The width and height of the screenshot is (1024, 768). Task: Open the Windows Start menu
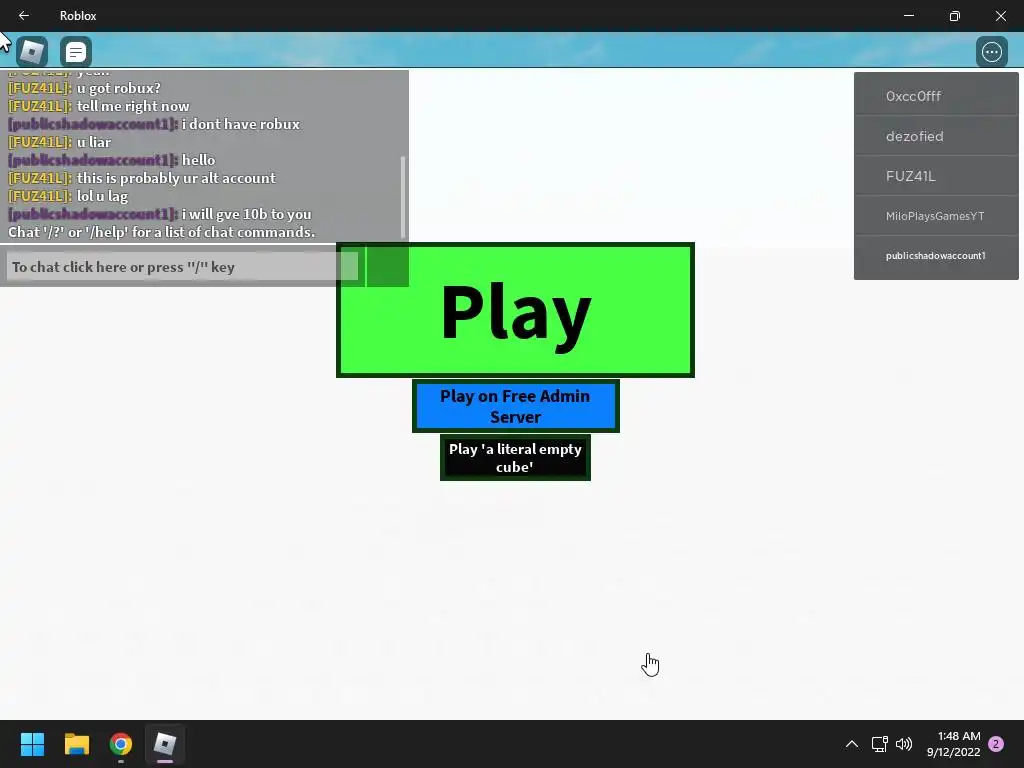point(32,744)
